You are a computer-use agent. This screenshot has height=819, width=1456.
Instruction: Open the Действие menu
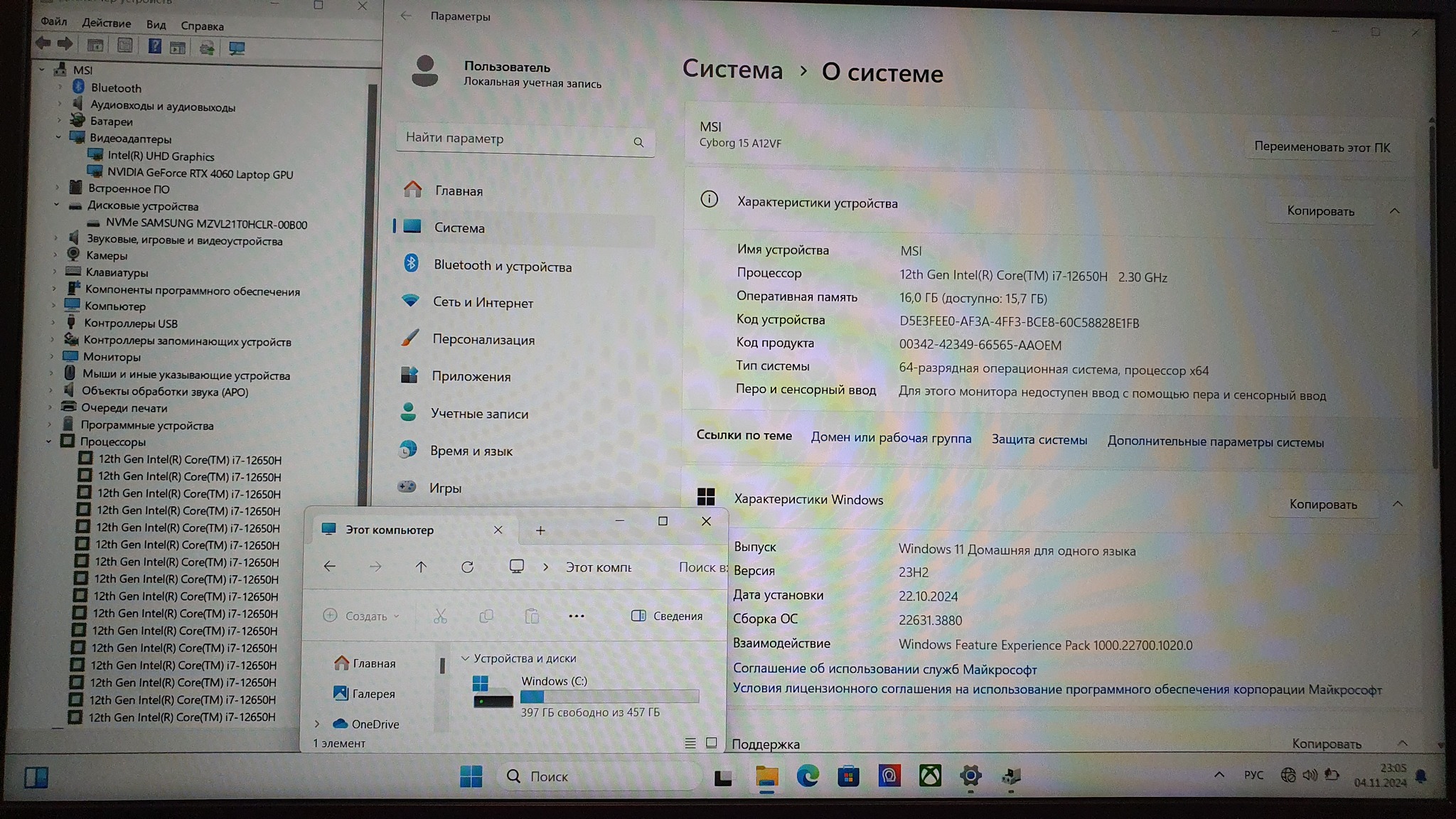(x=106, y=23)
